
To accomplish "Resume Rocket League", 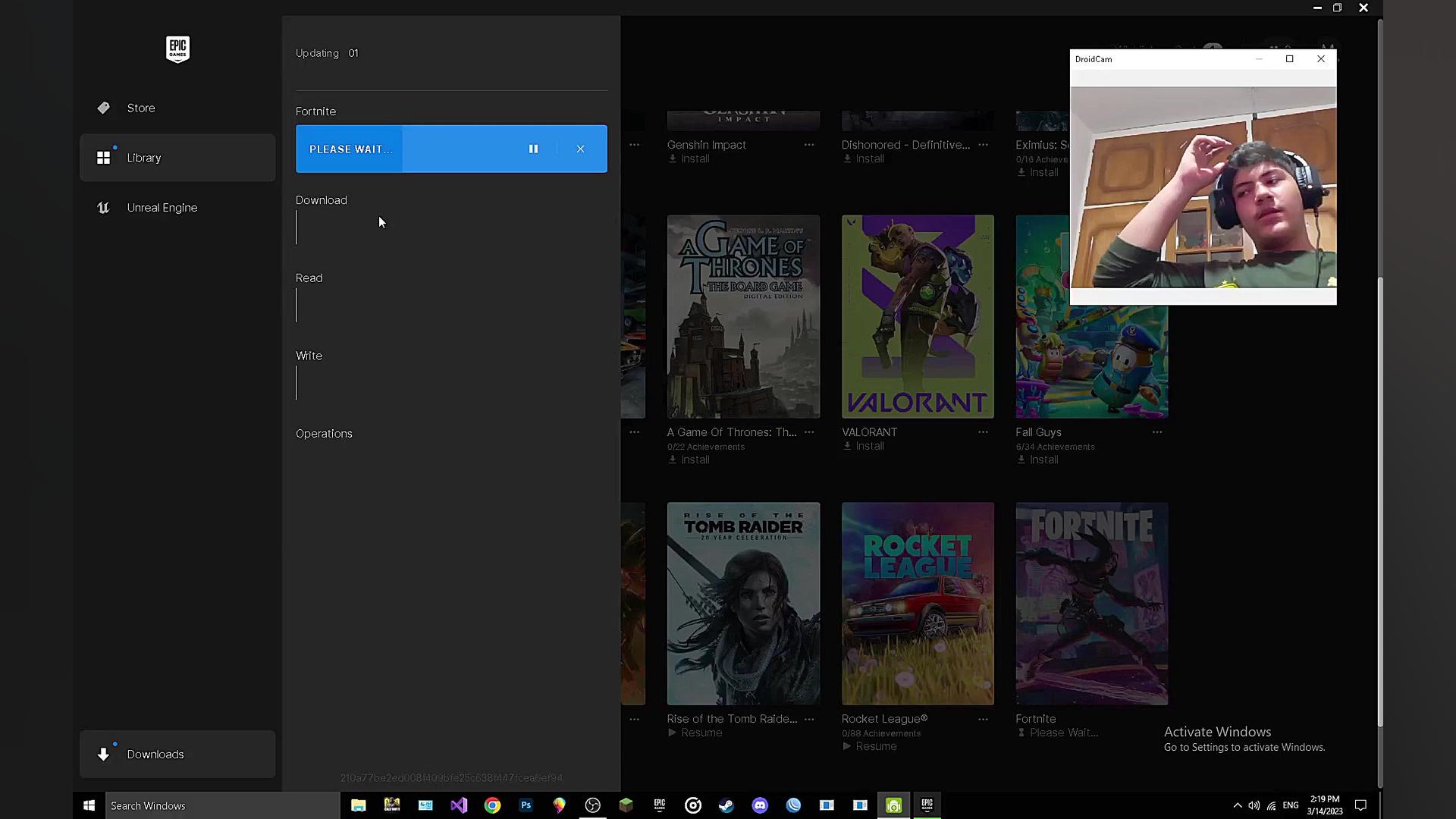I will (x=869, y=746).
